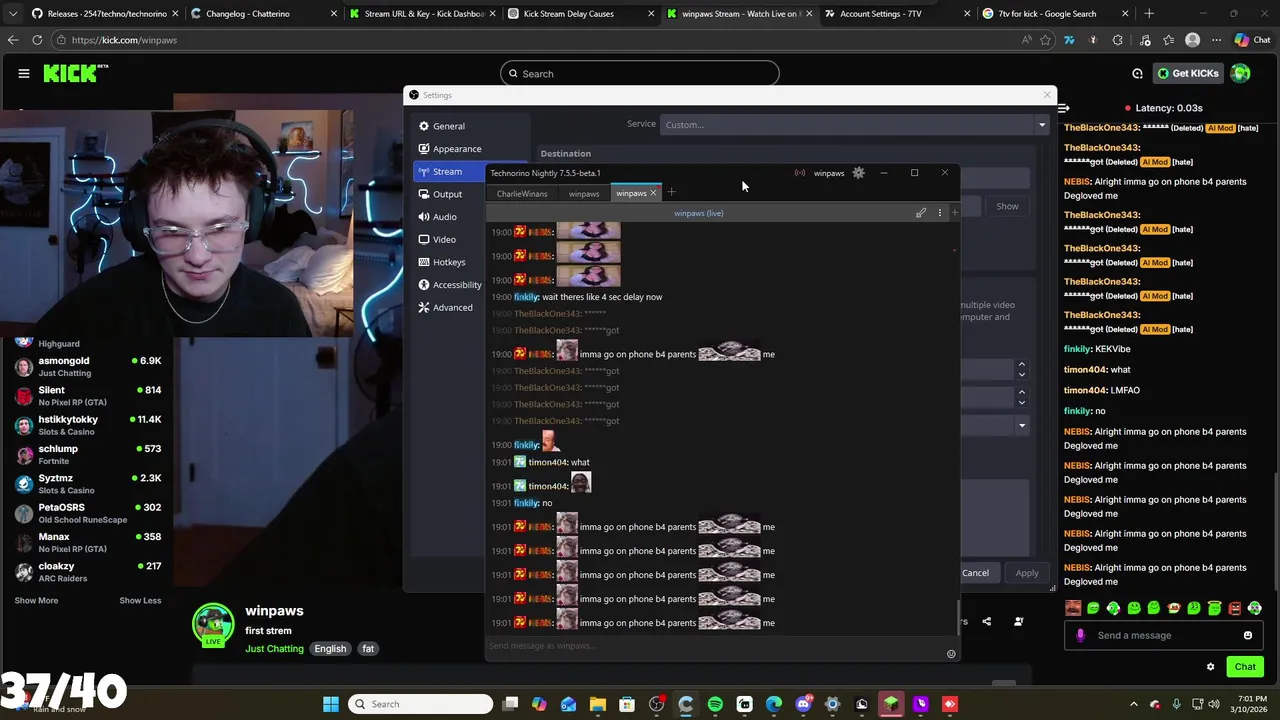The height and width of the screenshot is (720, 1280).
Task: Click the share icon below the stream
Action: pos(986,621)
